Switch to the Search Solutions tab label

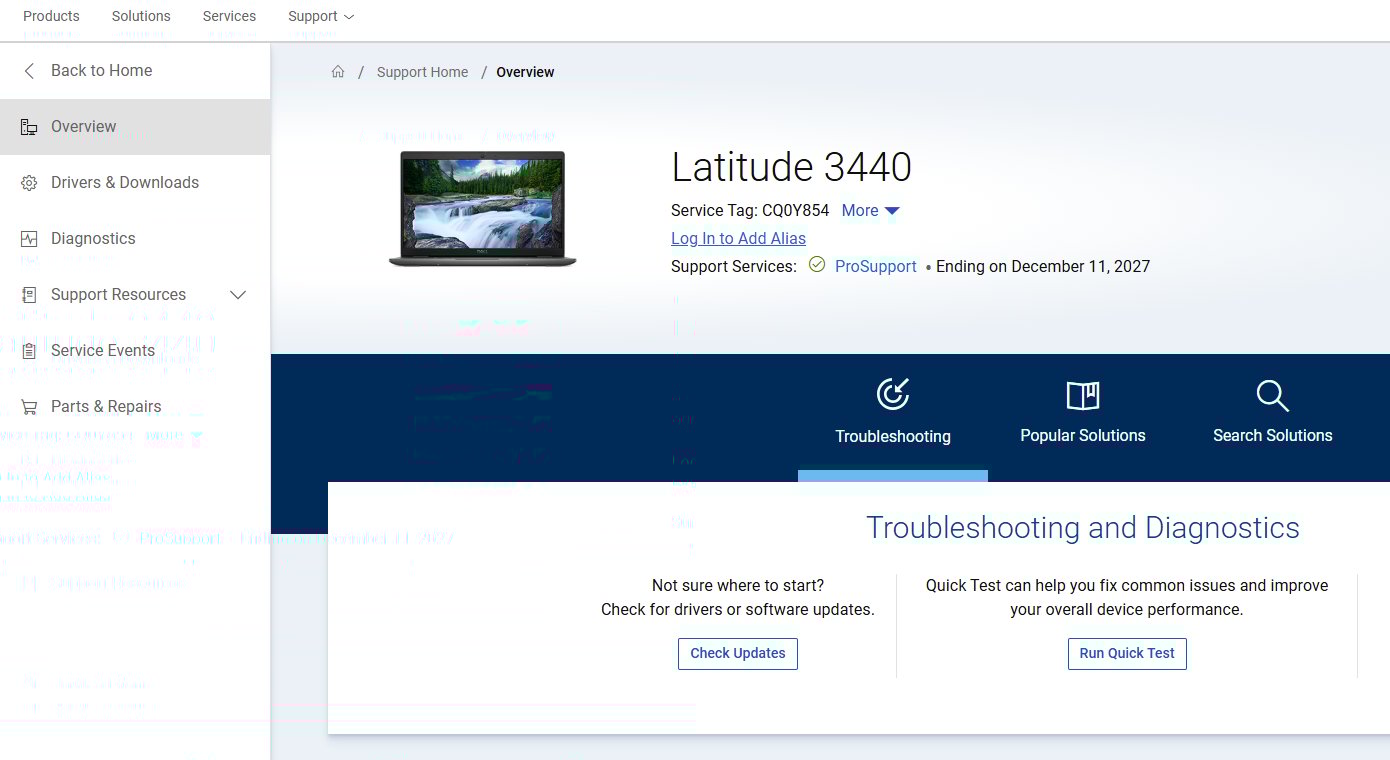click(x=1273, y=435)
